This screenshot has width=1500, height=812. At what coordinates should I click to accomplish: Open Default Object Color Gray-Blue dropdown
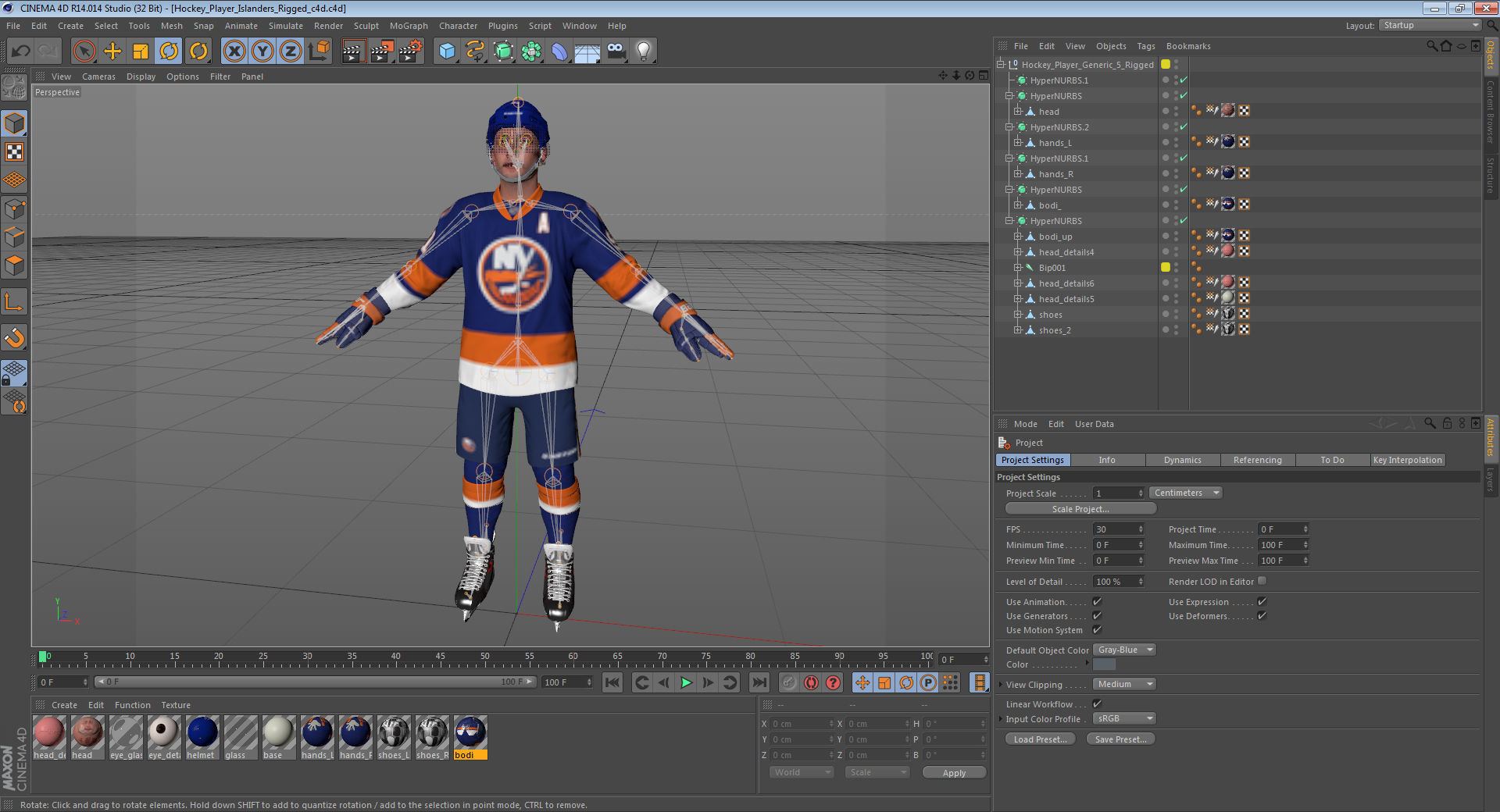[1123, 650]
